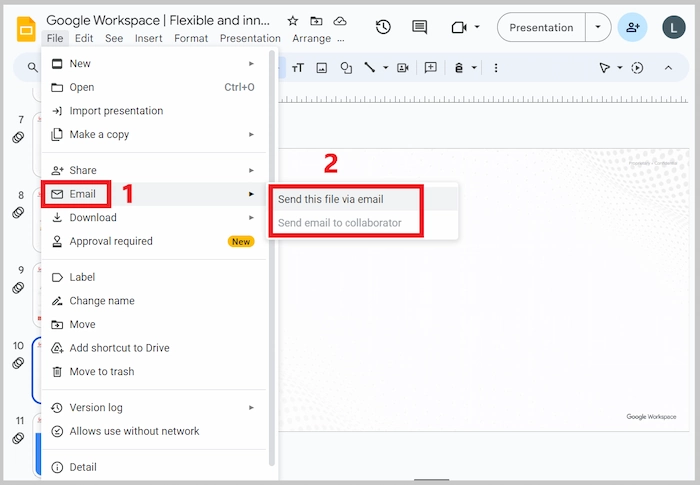Expand the Share submenu
The width and height of the screenshot is (700, 485).
(x=154, y=170)
